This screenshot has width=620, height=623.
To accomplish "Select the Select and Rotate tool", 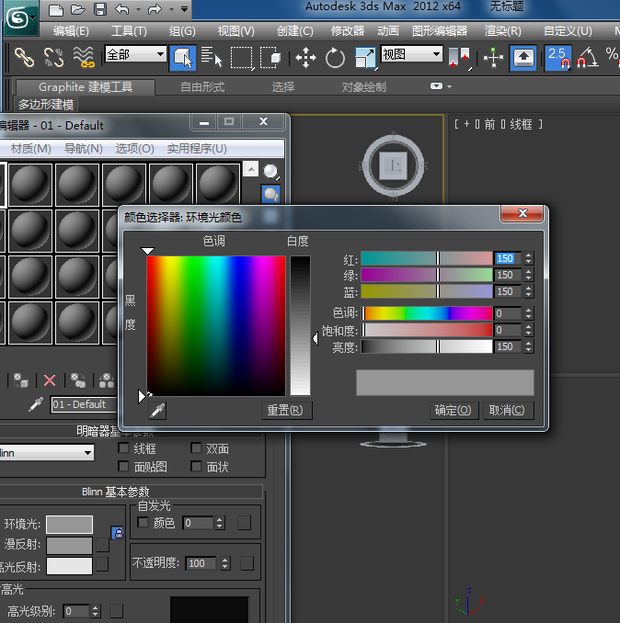I will [x=335, y=57].
